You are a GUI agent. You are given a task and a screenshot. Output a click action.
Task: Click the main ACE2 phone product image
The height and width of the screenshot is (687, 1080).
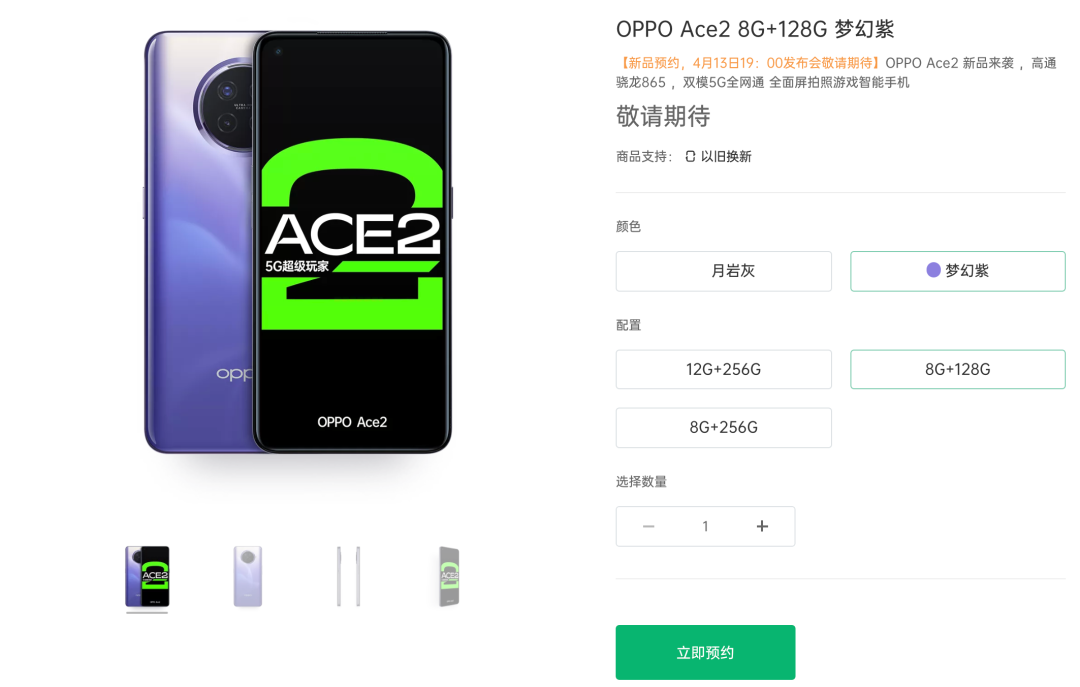[298, 243]
